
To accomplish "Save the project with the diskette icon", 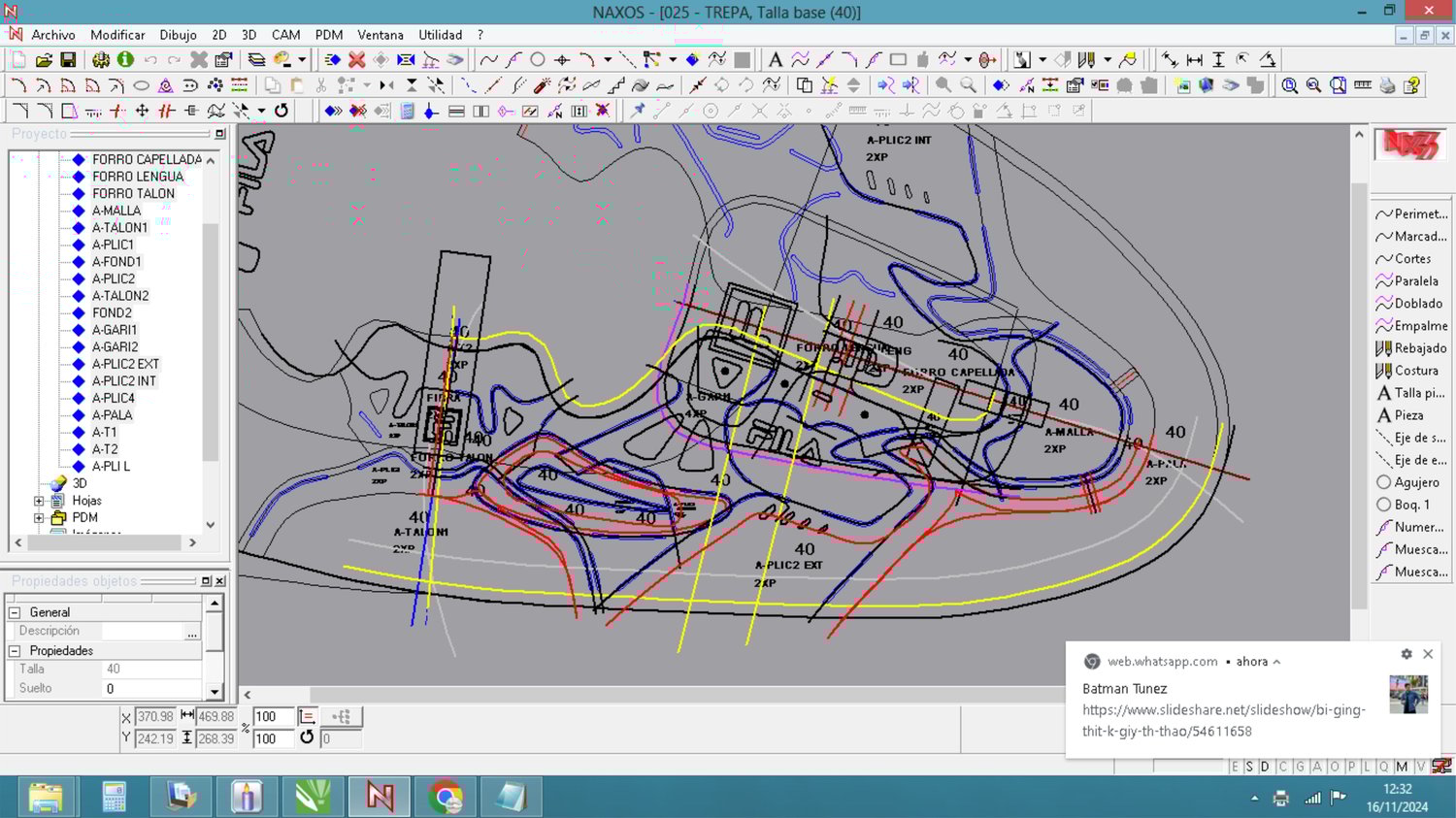I will pos(68,59).
